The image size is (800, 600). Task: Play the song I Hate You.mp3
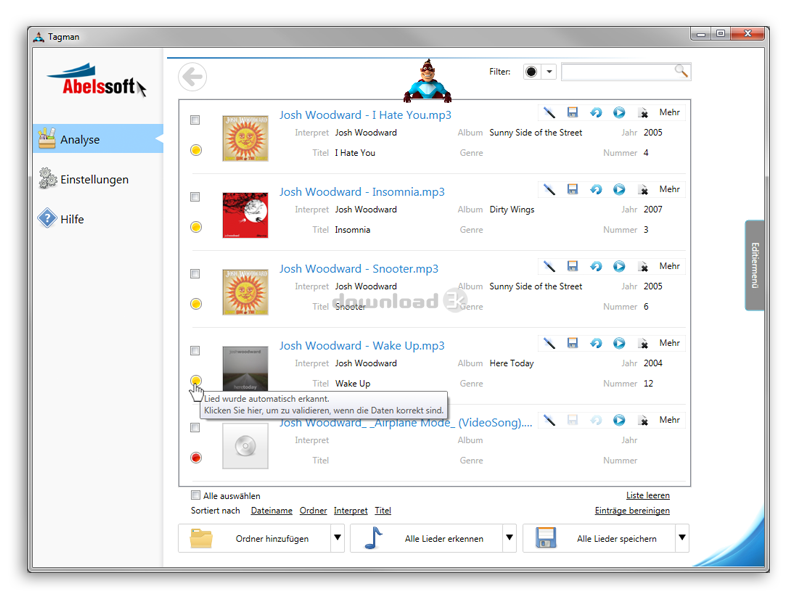[619, 112]
